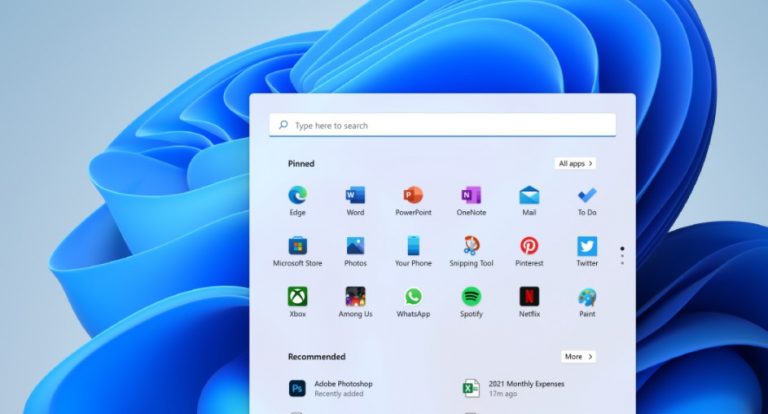Launch the Twitter app

click(x=587, y=252)
